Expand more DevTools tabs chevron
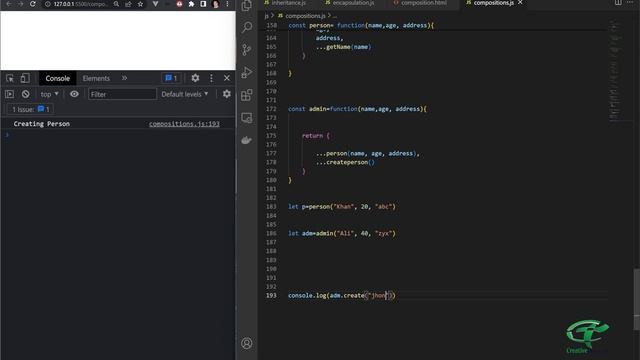Image resolution: width=640 pixels, height=360 pixels. (x=124, y=78)
